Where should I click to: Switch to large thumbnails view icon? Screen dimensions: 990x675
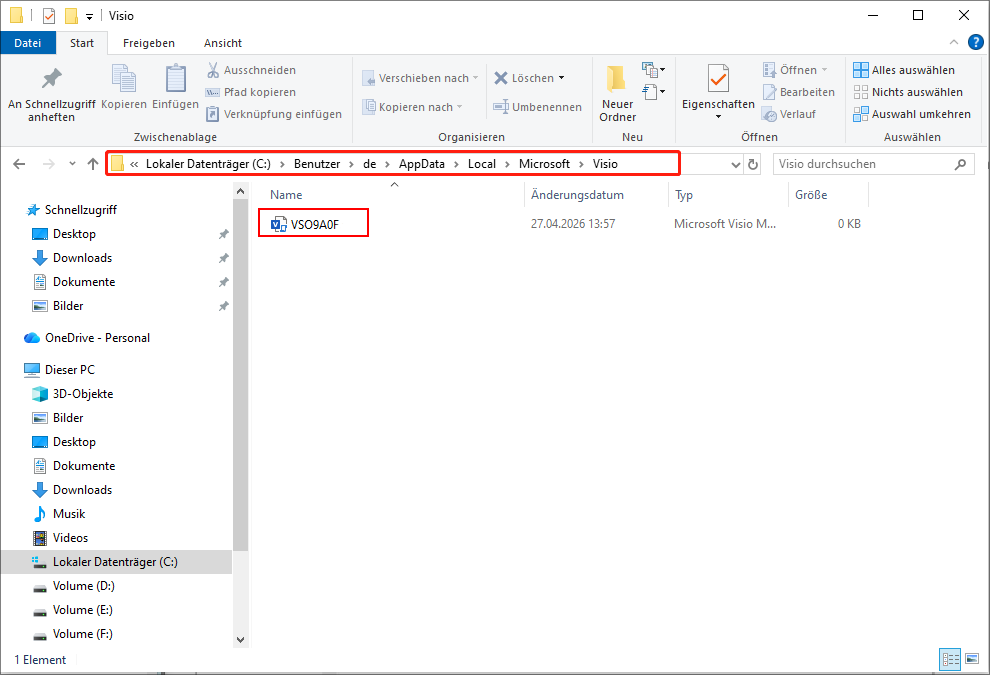(973, 660)
